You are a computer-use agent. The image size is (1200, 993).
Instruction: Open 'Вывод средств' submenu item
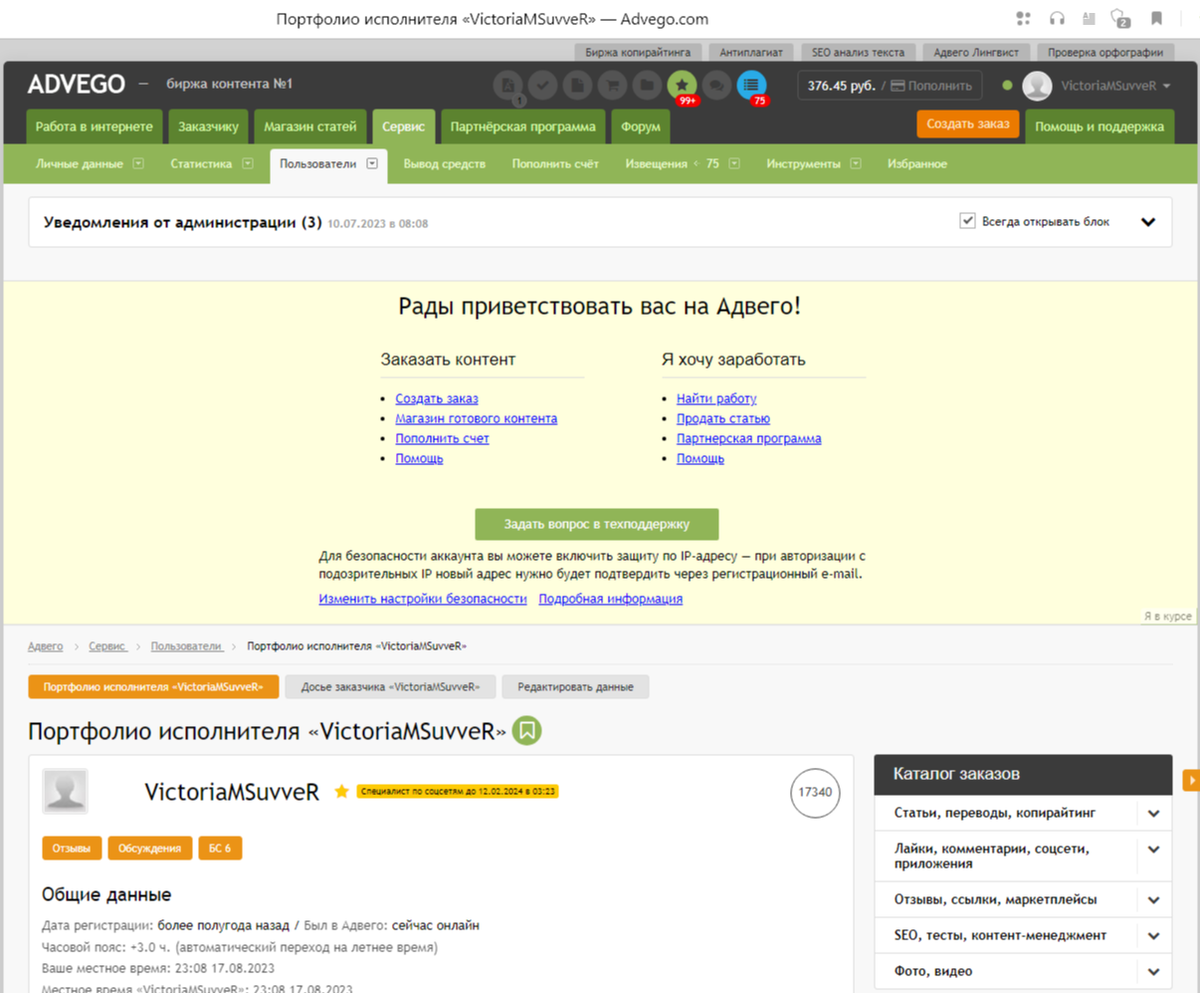click(x=444, y=164)
